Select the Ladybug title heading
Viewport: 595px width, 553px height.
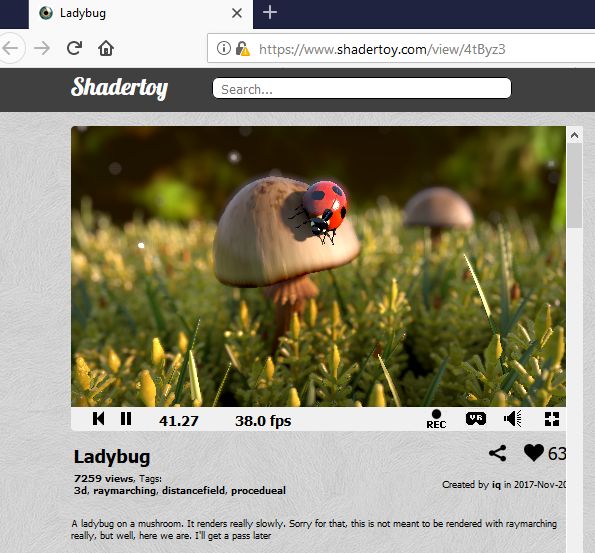point(112,457)
